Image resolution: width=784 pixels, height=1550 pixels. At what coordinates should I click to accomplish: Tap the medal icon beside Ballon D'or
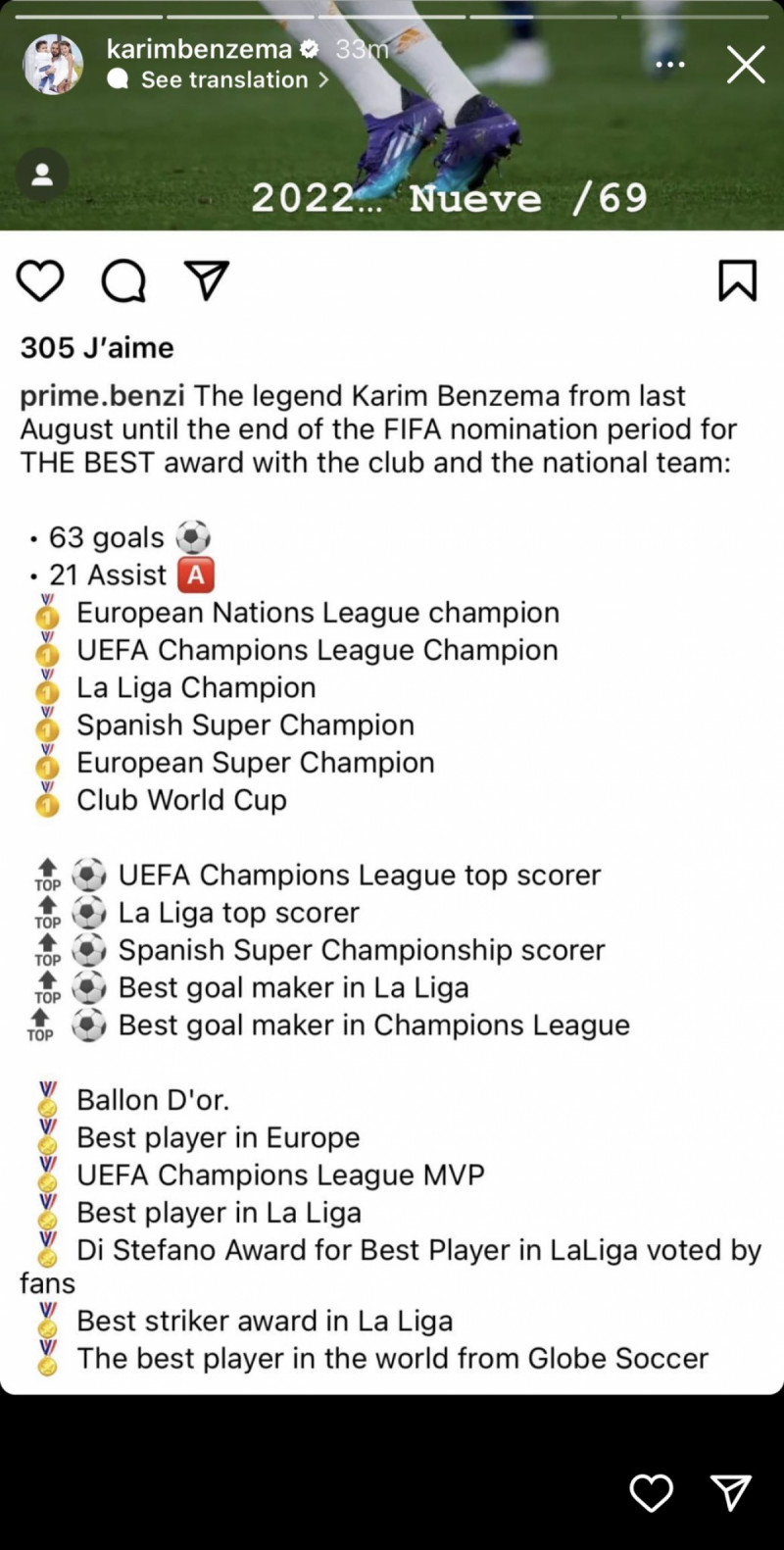coord(47,1100)
